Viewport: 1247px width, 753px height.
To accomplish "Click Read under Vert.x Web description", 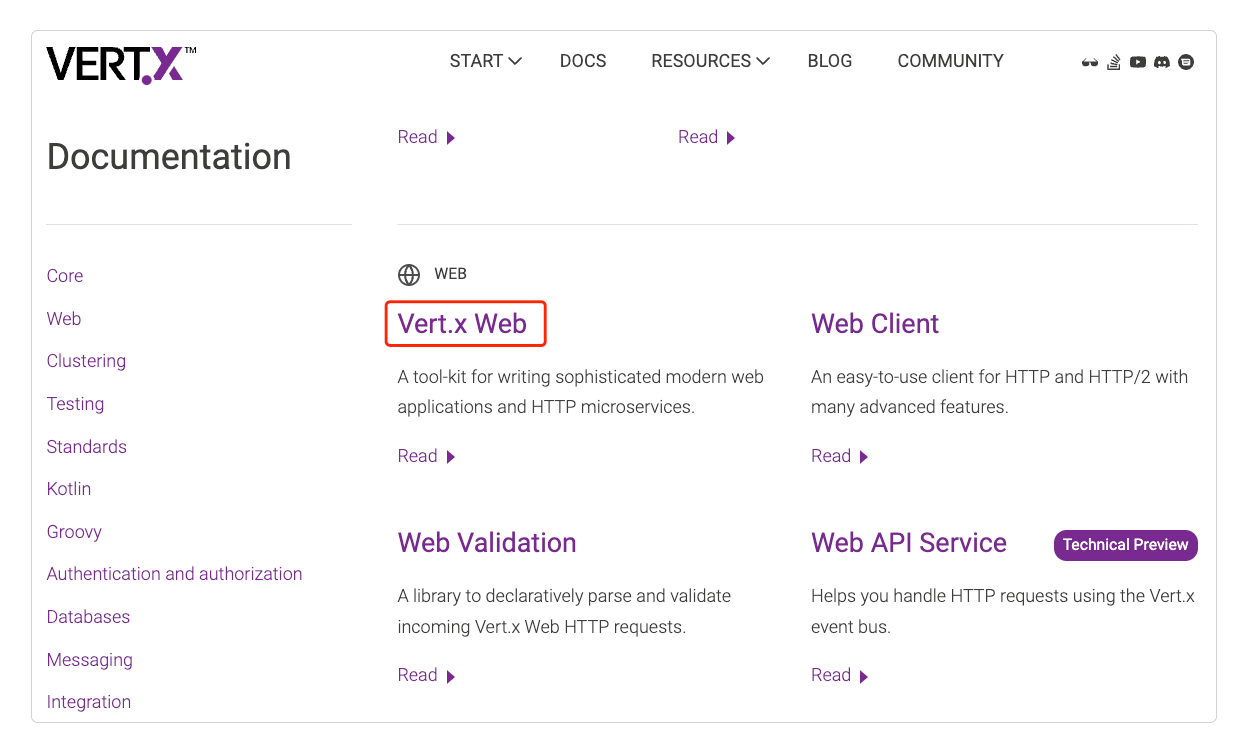I will (426, 456).
